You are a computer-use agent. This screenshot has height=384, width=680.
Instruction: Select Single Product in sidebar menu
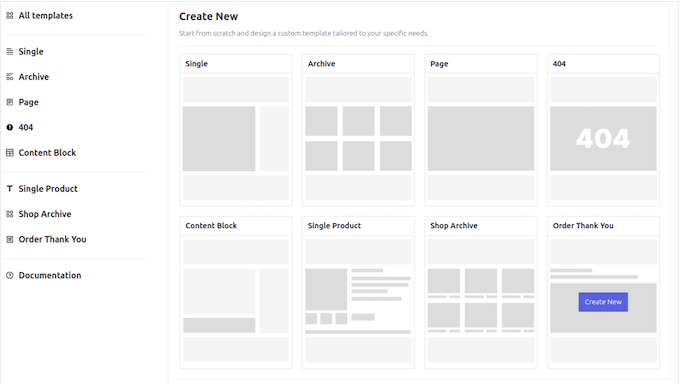pos(48,189)
